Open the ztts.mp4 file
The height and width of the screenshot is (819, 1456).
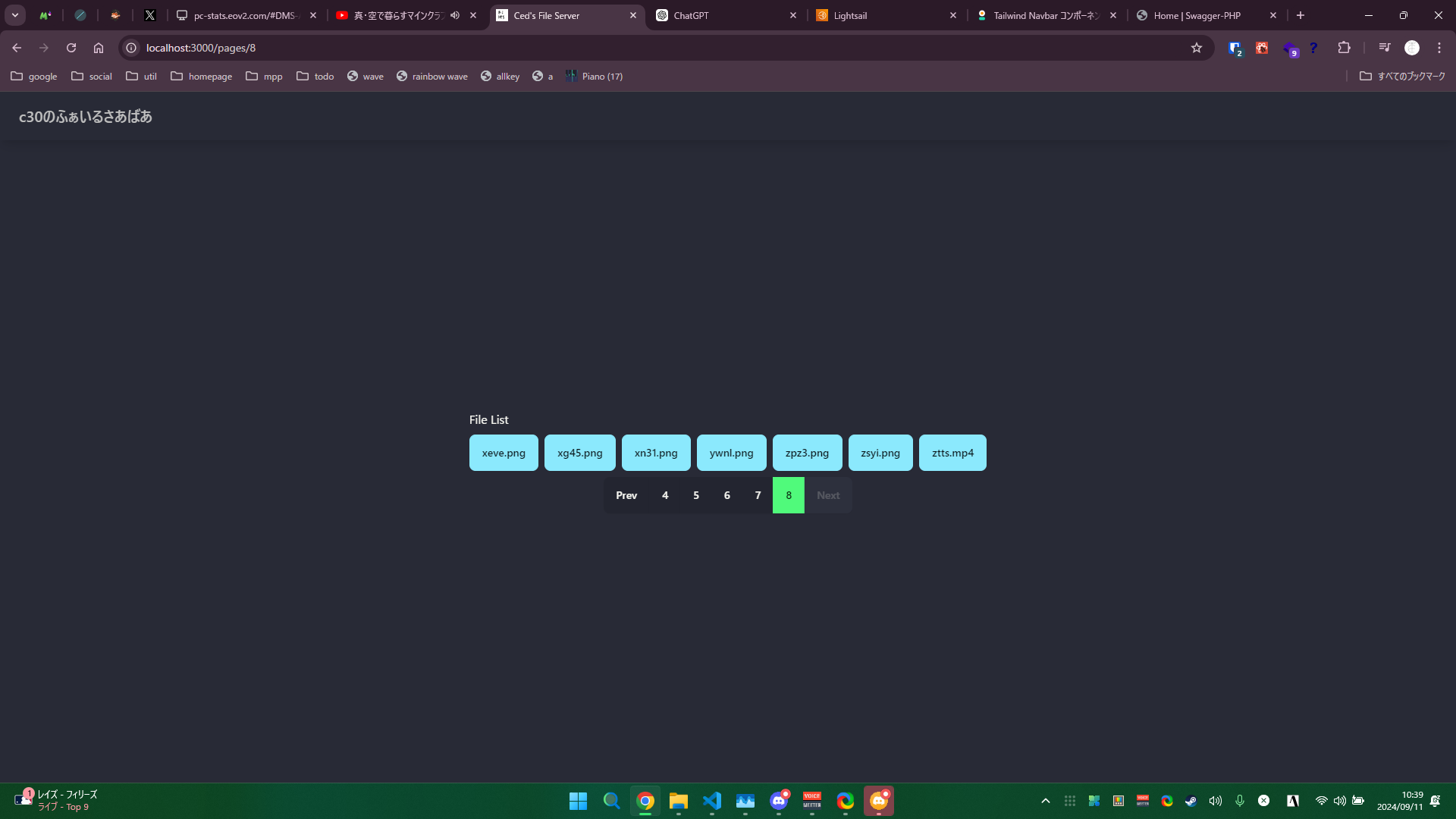[952, 453]
